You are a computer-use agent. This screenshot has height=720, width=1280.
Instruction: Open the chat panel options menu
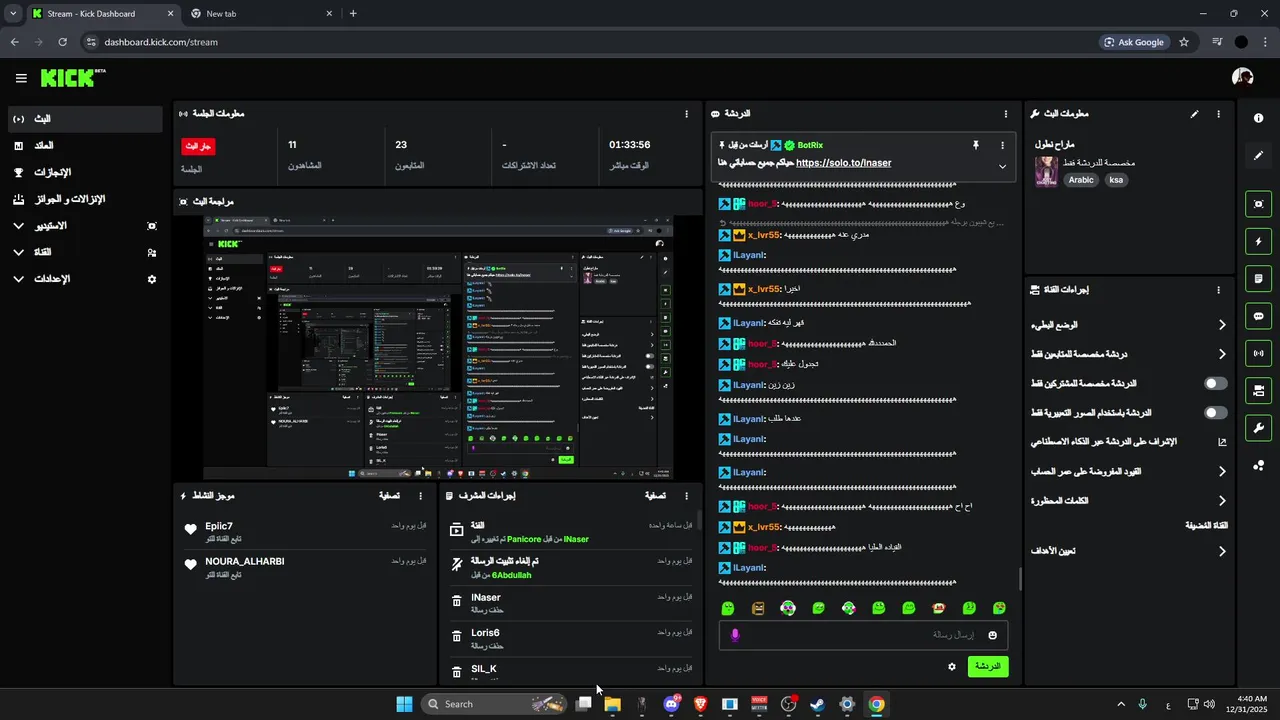pos(1006,114)
